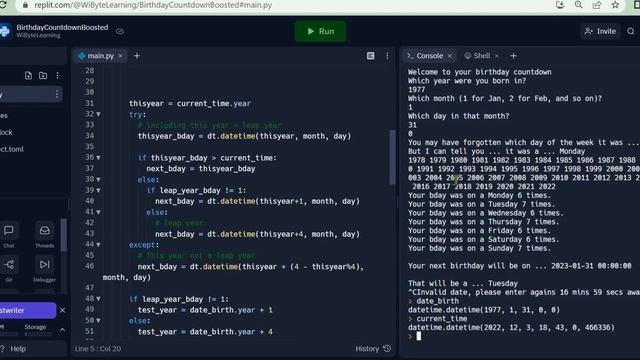Collapse the try block at line 32

pyautogui.click(x=98, y=114)
